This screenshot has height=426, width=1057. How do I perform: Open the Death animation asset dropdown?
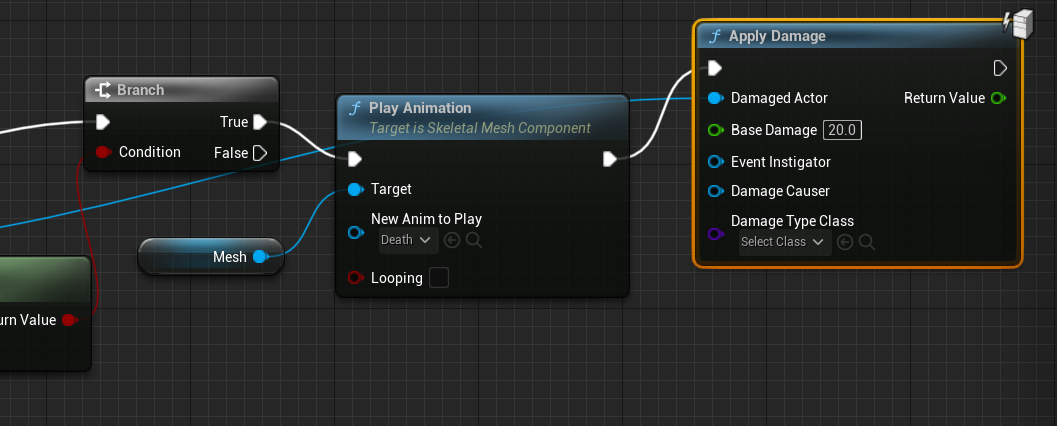pyautogui.click(x=408, y=240)
